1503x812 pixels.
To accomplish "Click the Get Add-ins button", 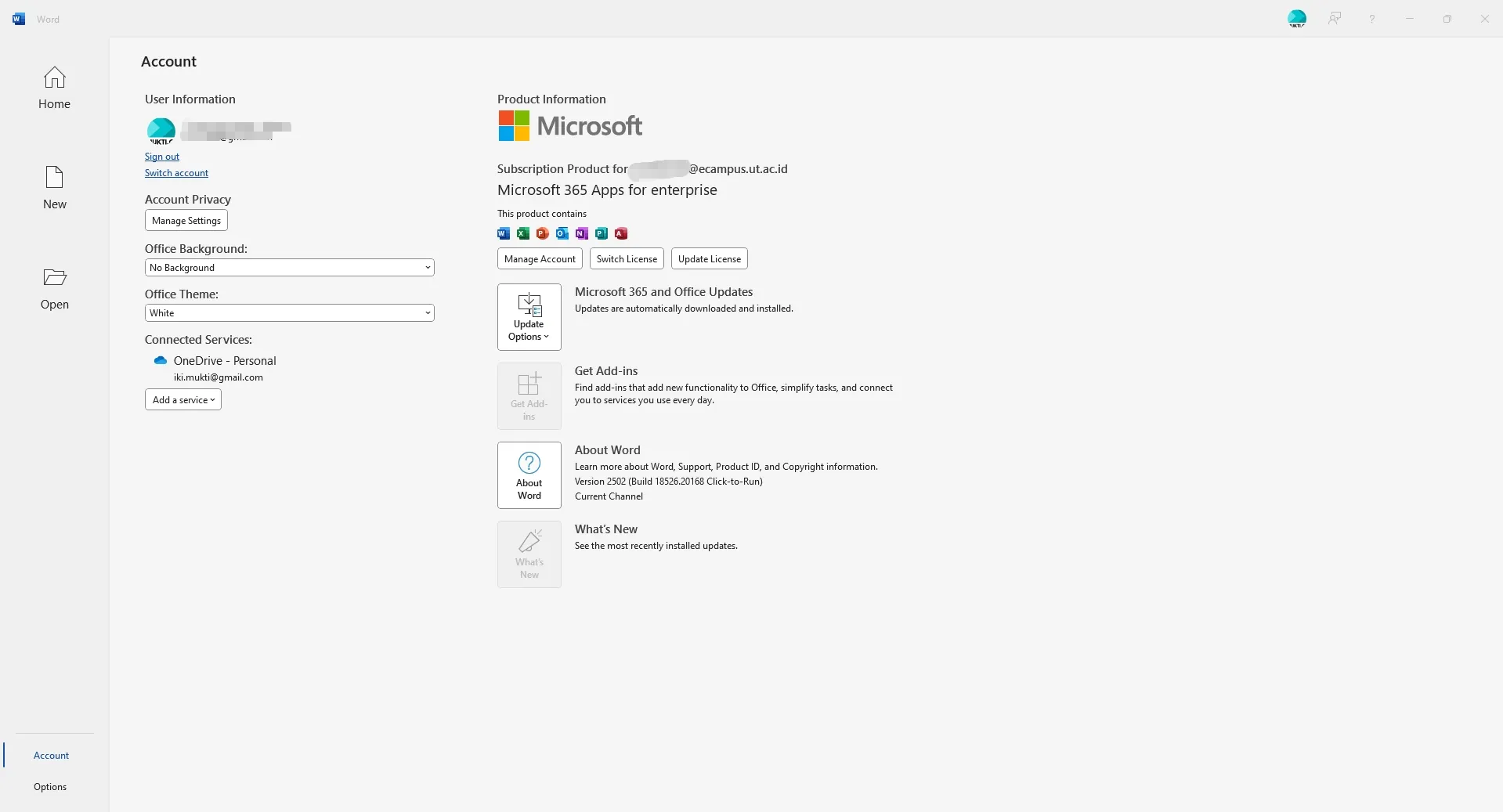I will point(529,396).
